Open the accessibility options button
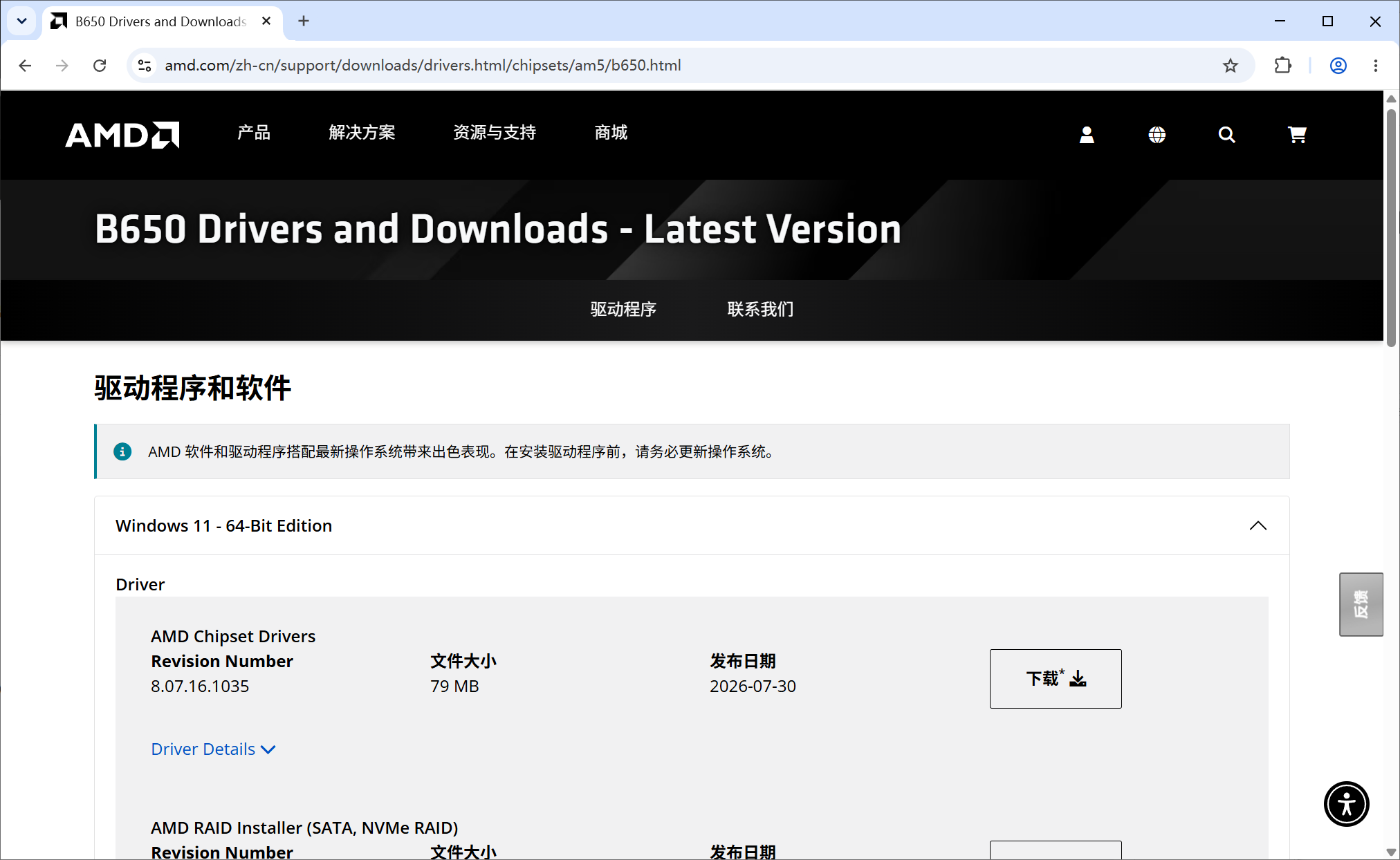1400x860 pixels. pos(1346,804)
